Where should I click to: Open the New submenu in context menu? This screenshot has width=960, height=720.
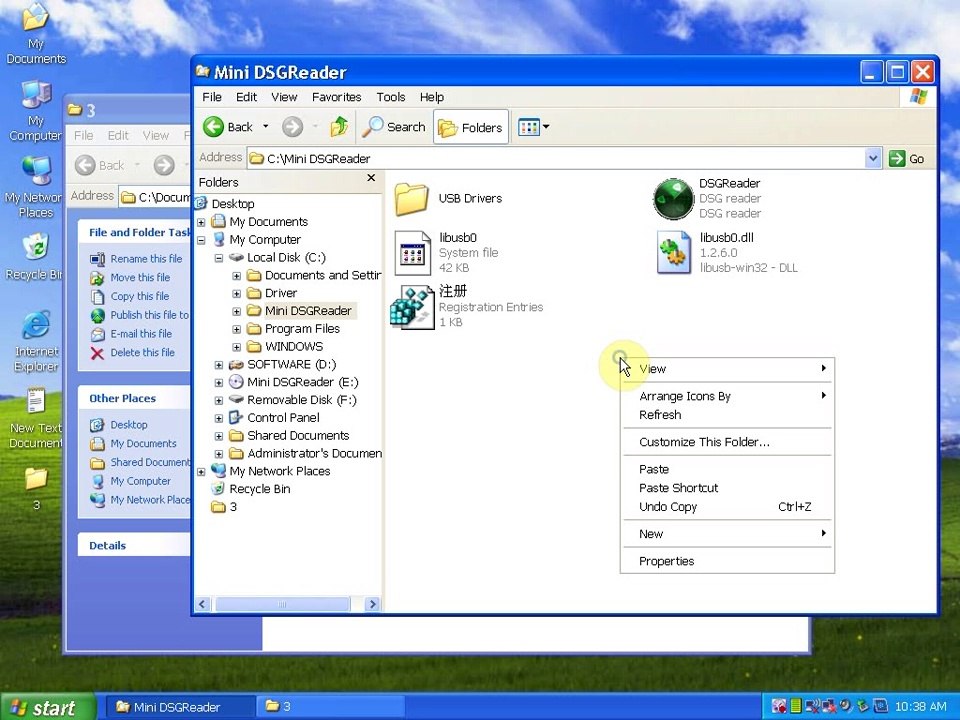727,534
